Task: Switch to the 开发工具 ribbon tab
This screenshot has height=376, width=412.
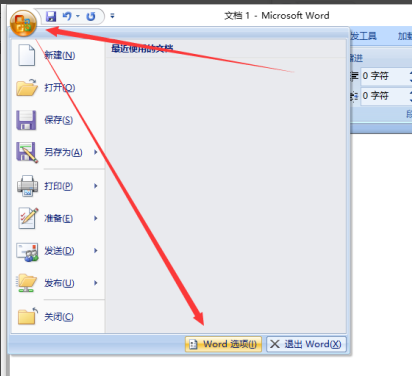Action: click(363, 36)
